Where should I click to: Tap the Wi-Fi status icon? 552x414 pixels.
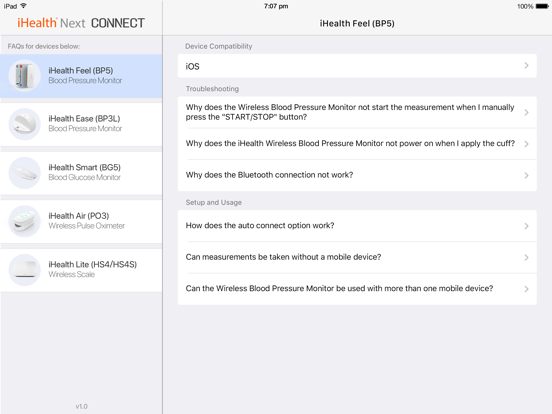point(24,6)
